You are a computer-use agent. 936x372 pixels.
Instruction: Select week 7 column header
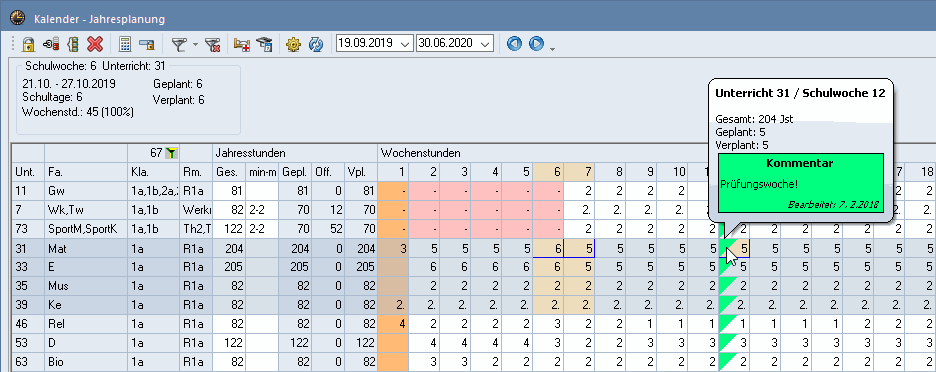pos(578,172)
